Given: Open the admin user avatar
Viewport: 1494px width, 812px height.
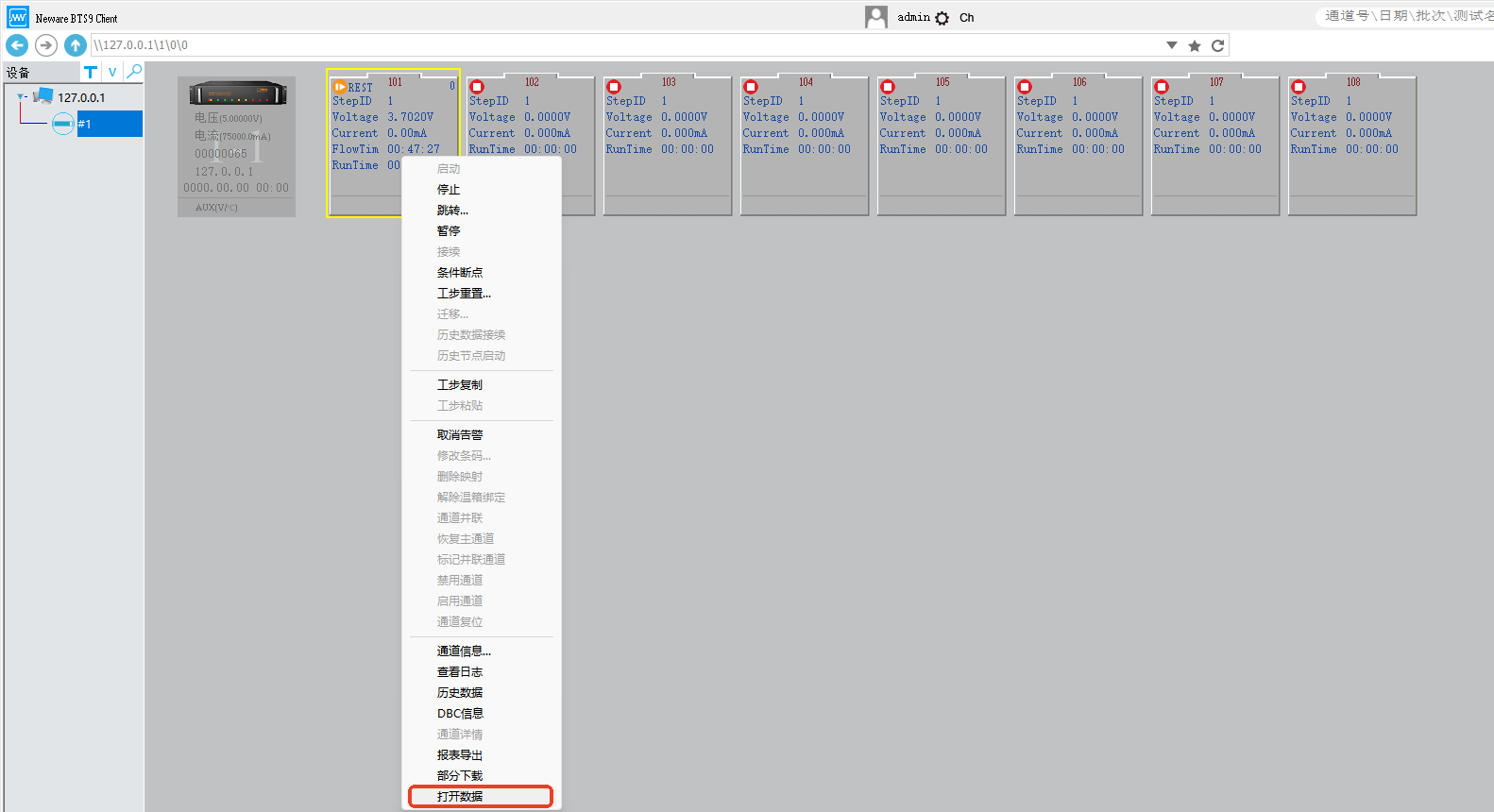Looking at the screenshot, I should [876, 17].
